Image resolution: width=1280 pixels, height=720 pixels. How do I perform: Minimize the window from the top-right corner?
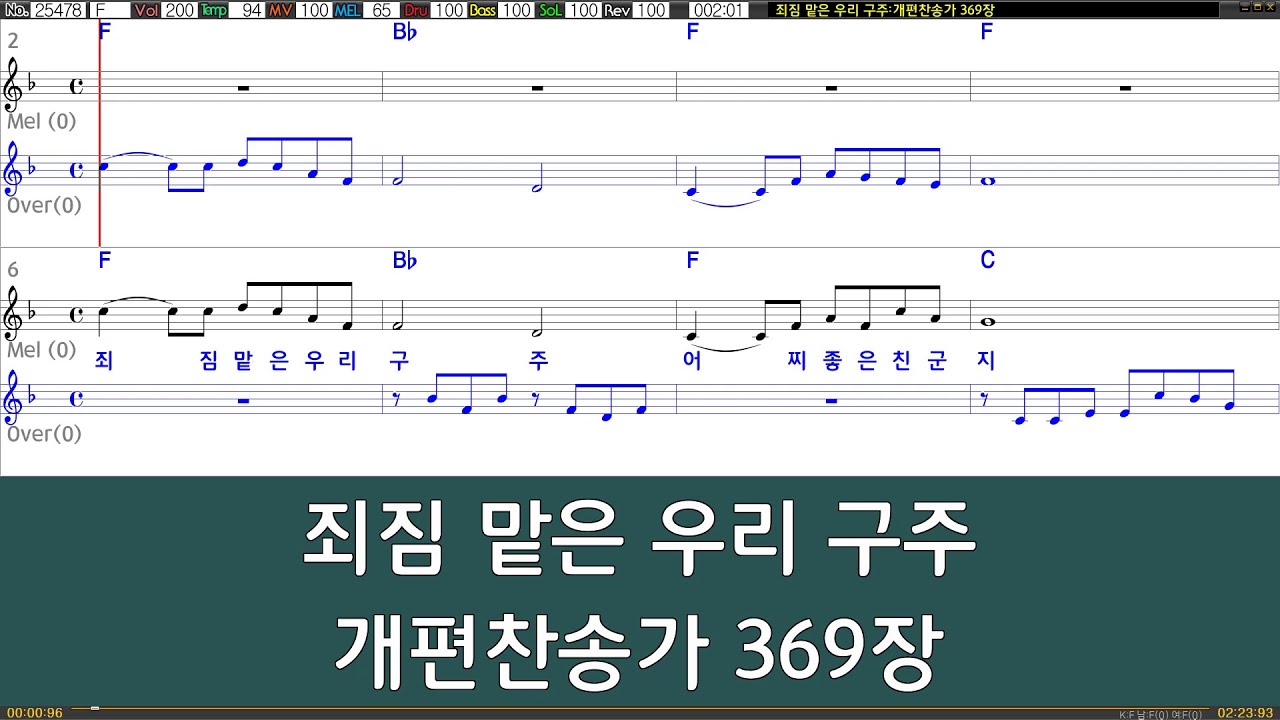pos(1245,6)
